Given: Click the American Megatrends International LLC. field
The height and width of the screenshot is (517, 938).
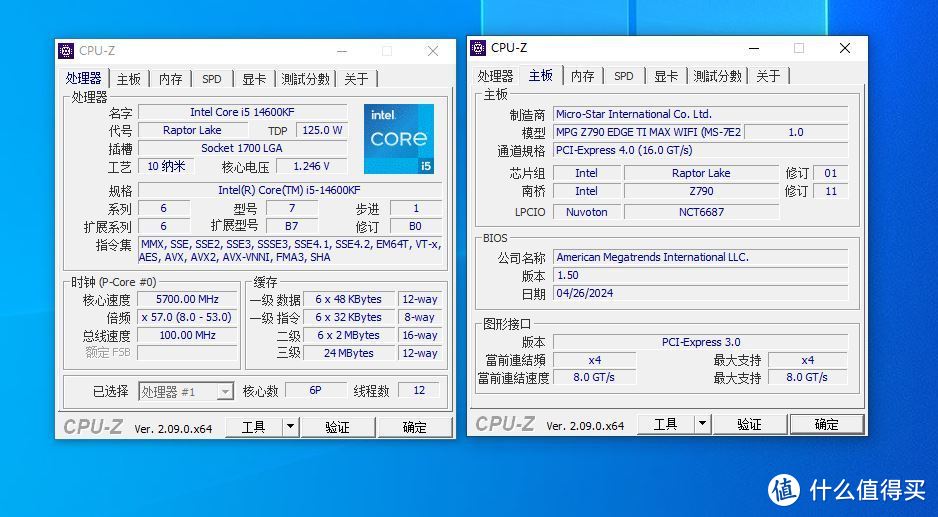Looking at the screenshot, I should coord(700,257).
